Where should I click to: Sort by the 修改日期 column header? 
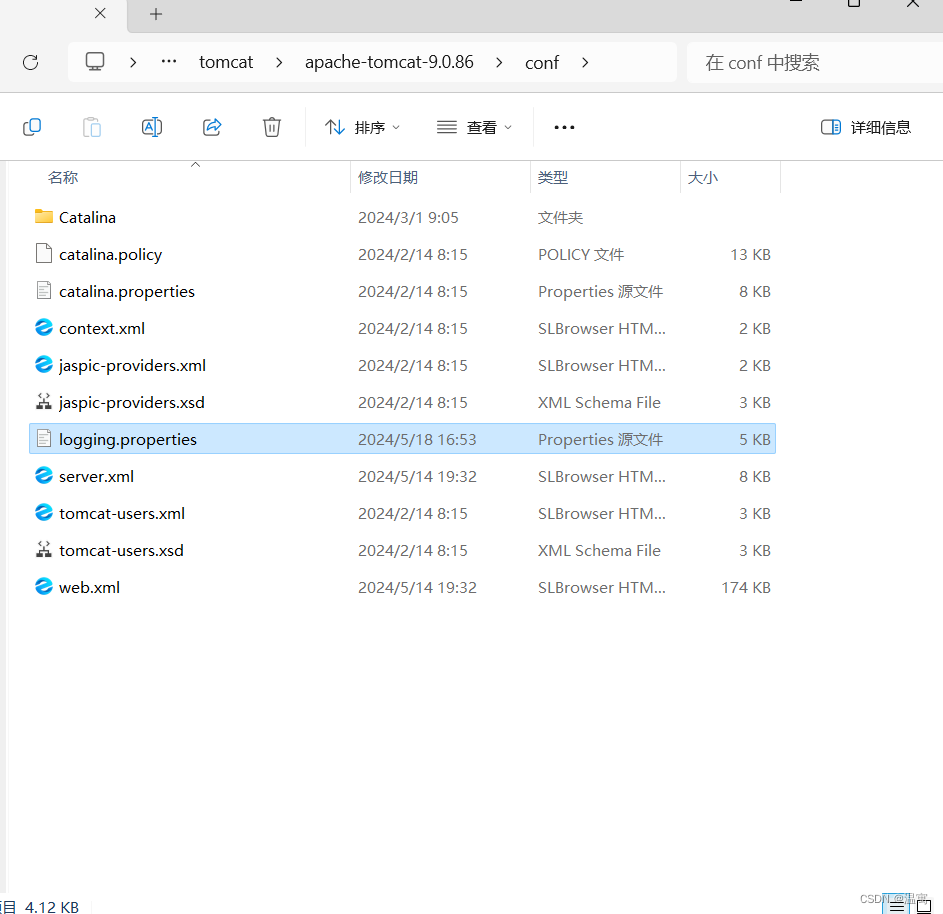(388, 177)
